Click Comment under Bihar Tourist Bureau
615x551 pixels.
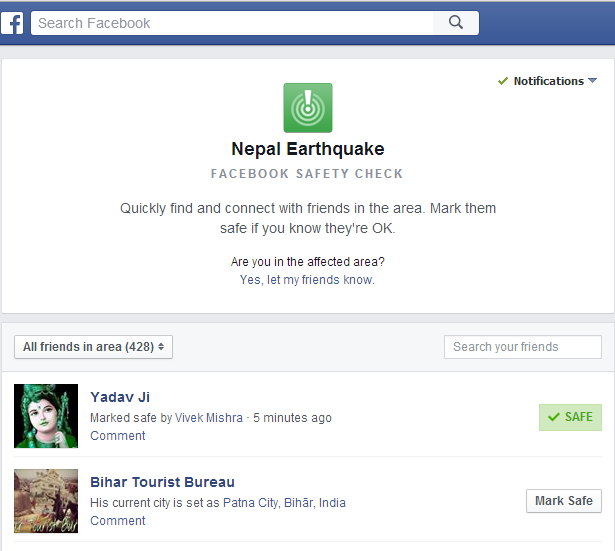[x=118, y=521]
